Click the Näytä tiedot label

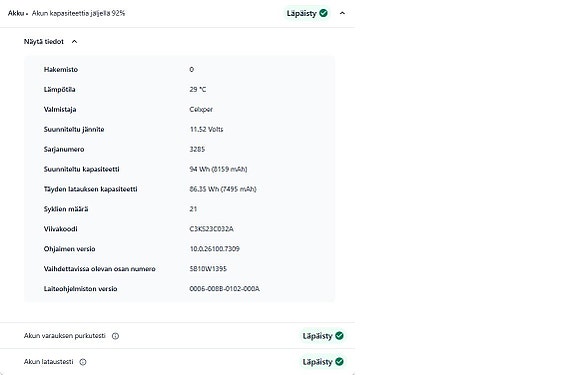(44, 41)
